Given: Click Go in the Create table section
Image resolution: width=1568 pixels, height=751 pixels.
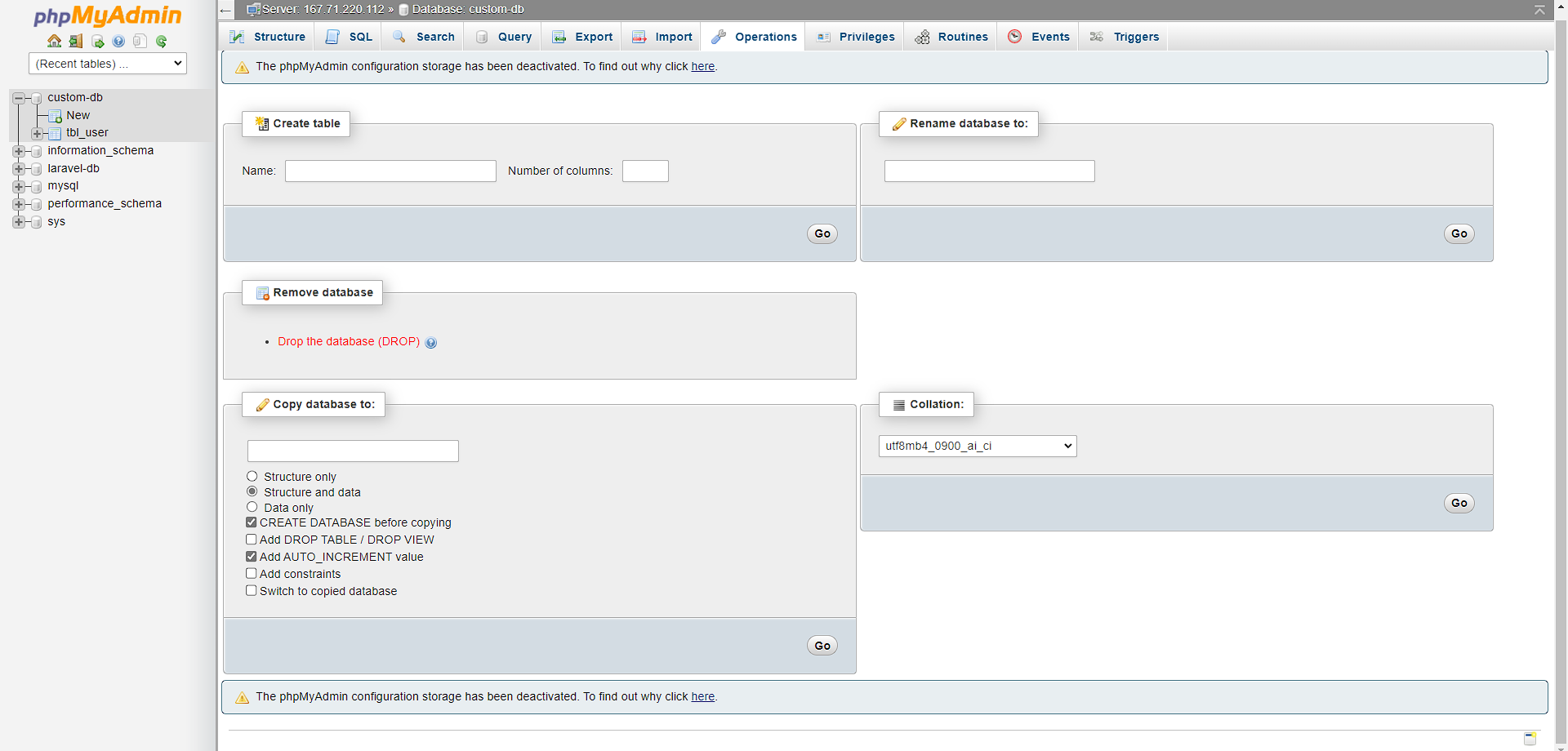Looking at the screenshot, I should (x=822, y=233).
